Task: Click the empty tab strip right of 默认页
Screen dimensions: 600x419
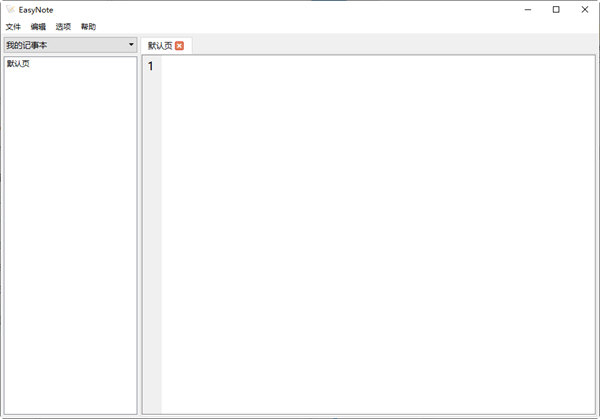Action: click(390, 45)
